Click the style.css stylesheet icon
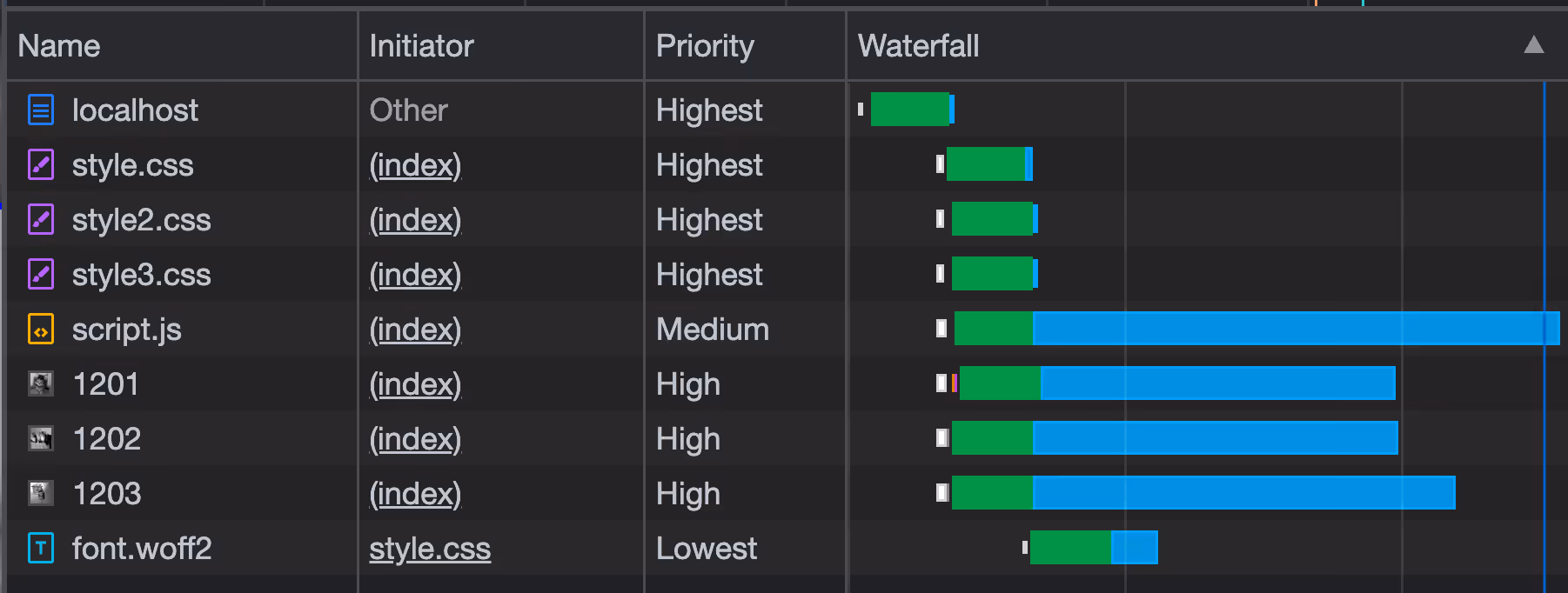The width and height of the screenshot is (1568, 593). tap(41, 165)
